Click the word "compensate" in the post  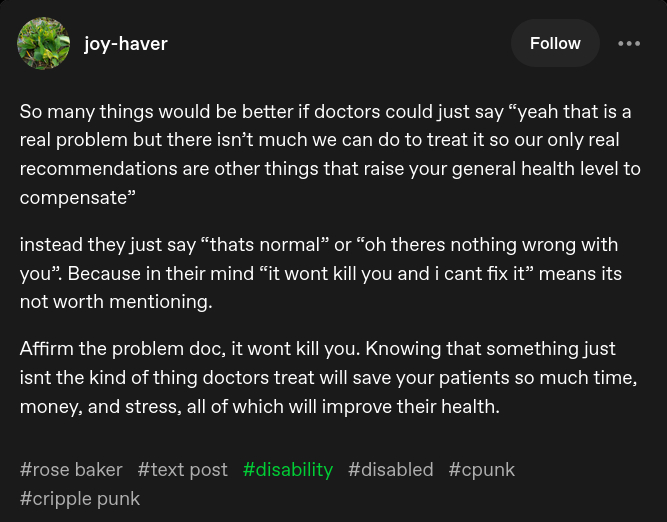tap(73, 197)
